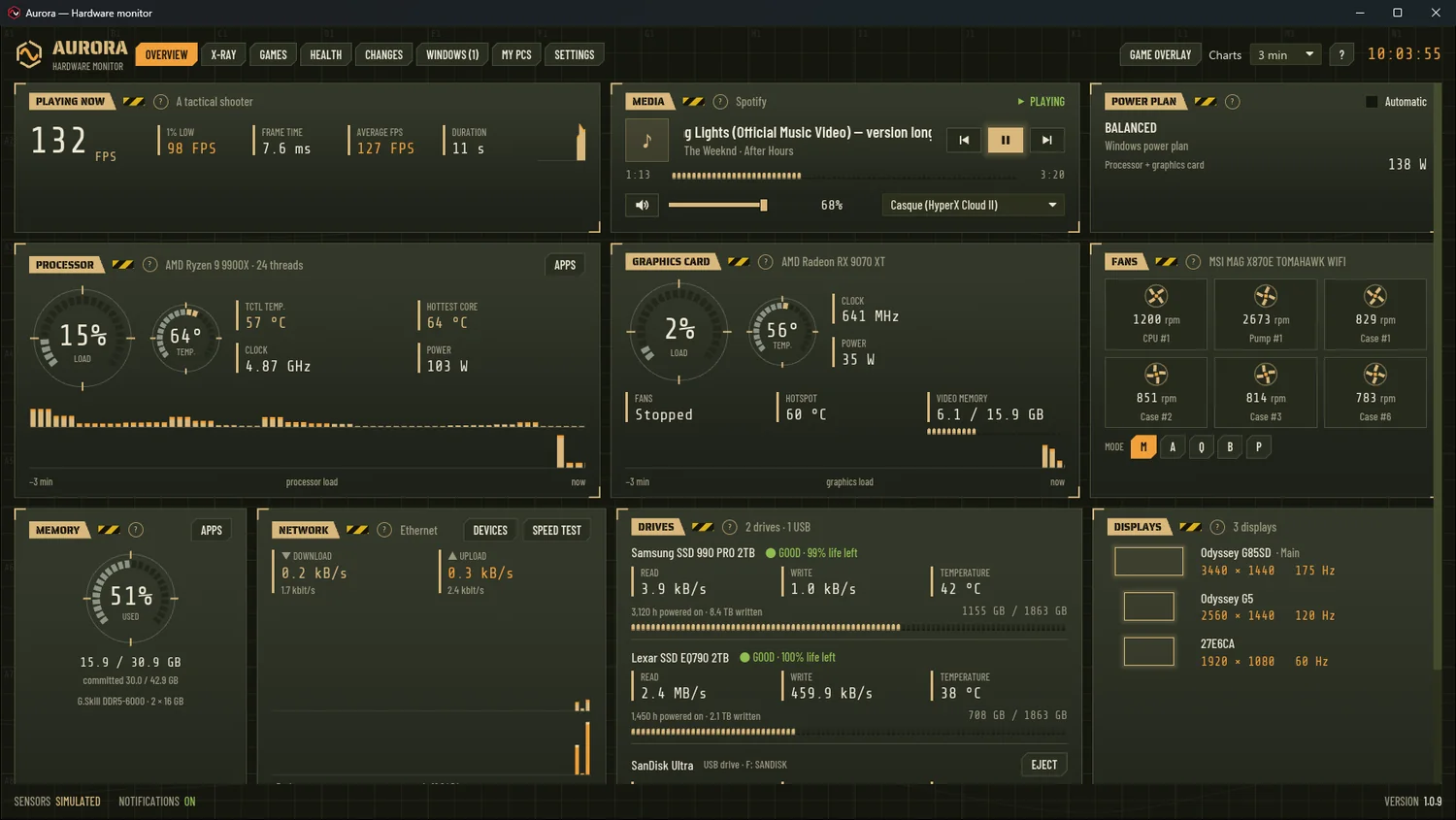
Task: Skip to the next track
Action: click(1046, 140)
